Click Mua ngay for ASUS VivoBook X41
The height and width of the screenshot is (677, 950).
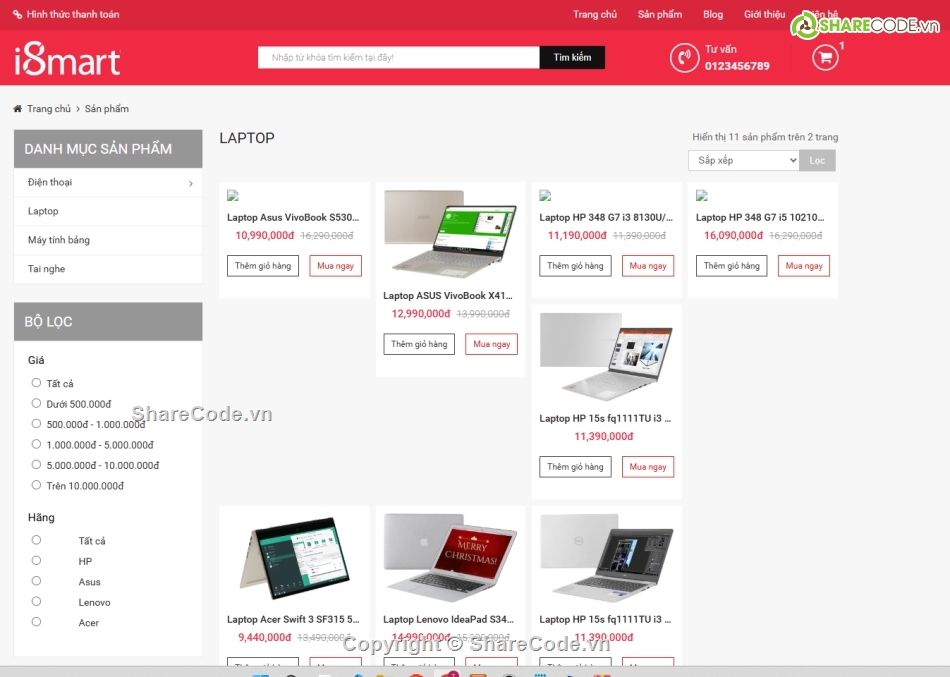coord(491,344)
